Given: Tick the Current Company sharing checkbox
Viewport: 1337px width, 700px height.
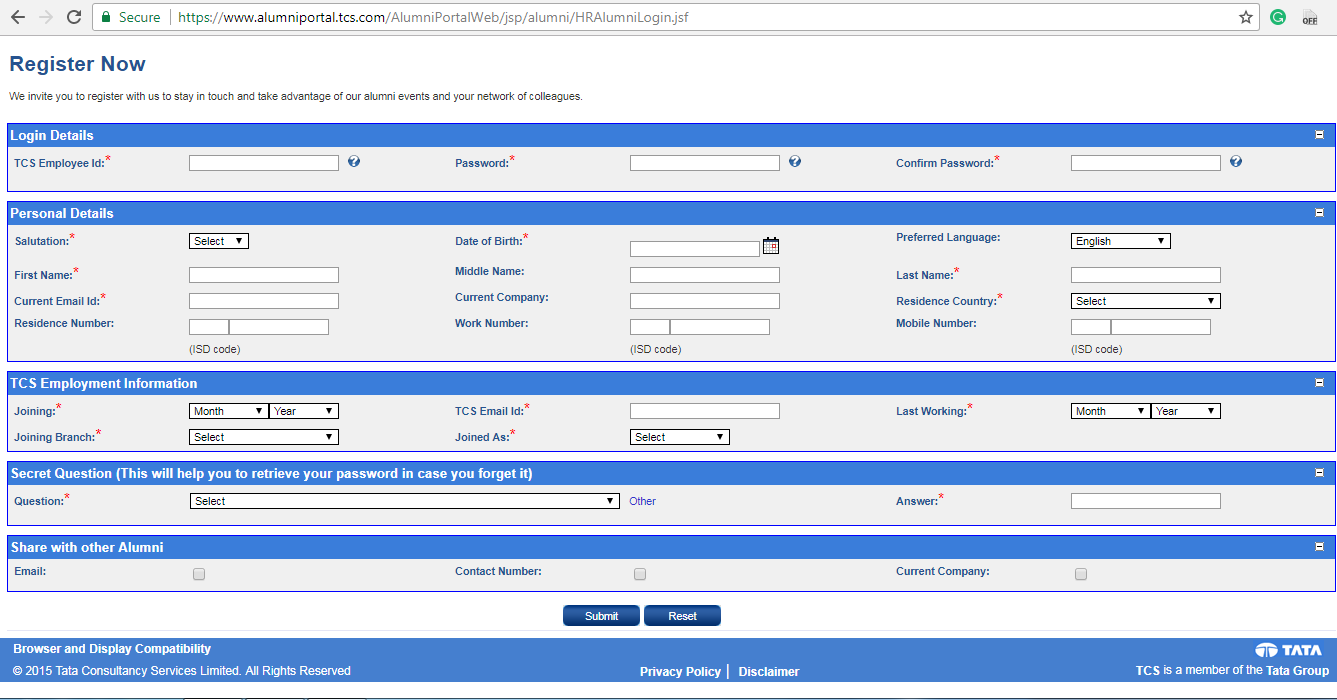Looking at the screenshot, I should pyautogui.click(x=1081, y=574).
